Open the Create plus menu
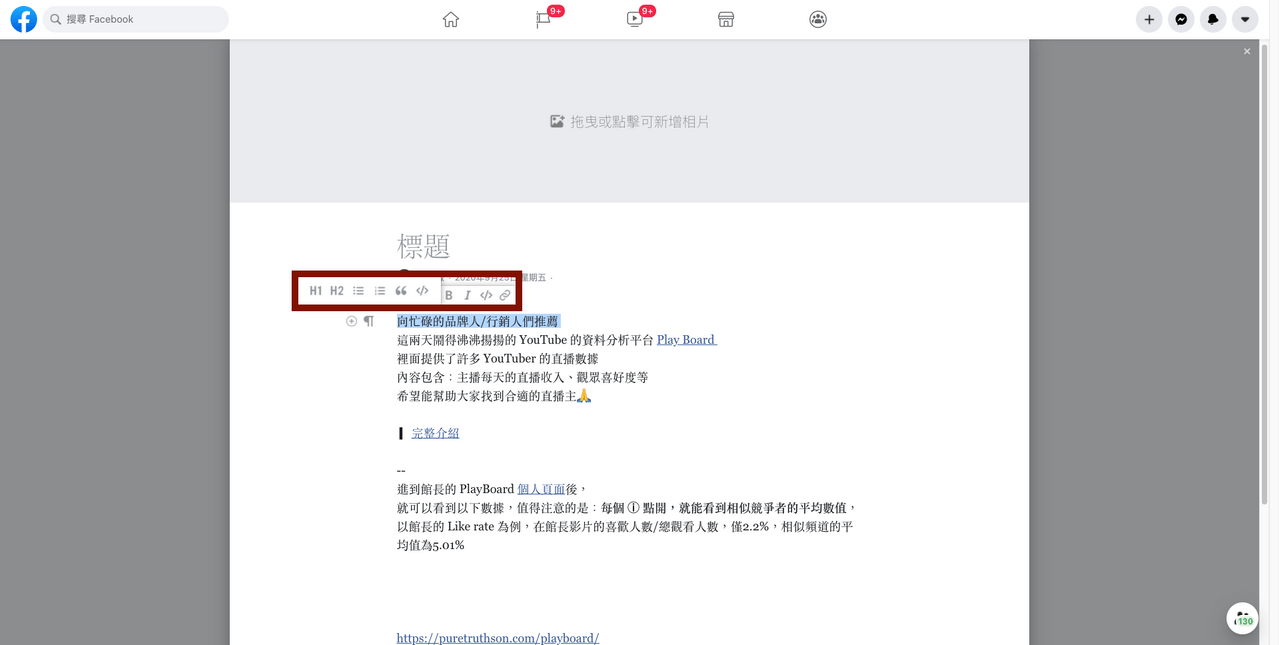This screenshot has height=645, width=1279. click(1149, 19)
